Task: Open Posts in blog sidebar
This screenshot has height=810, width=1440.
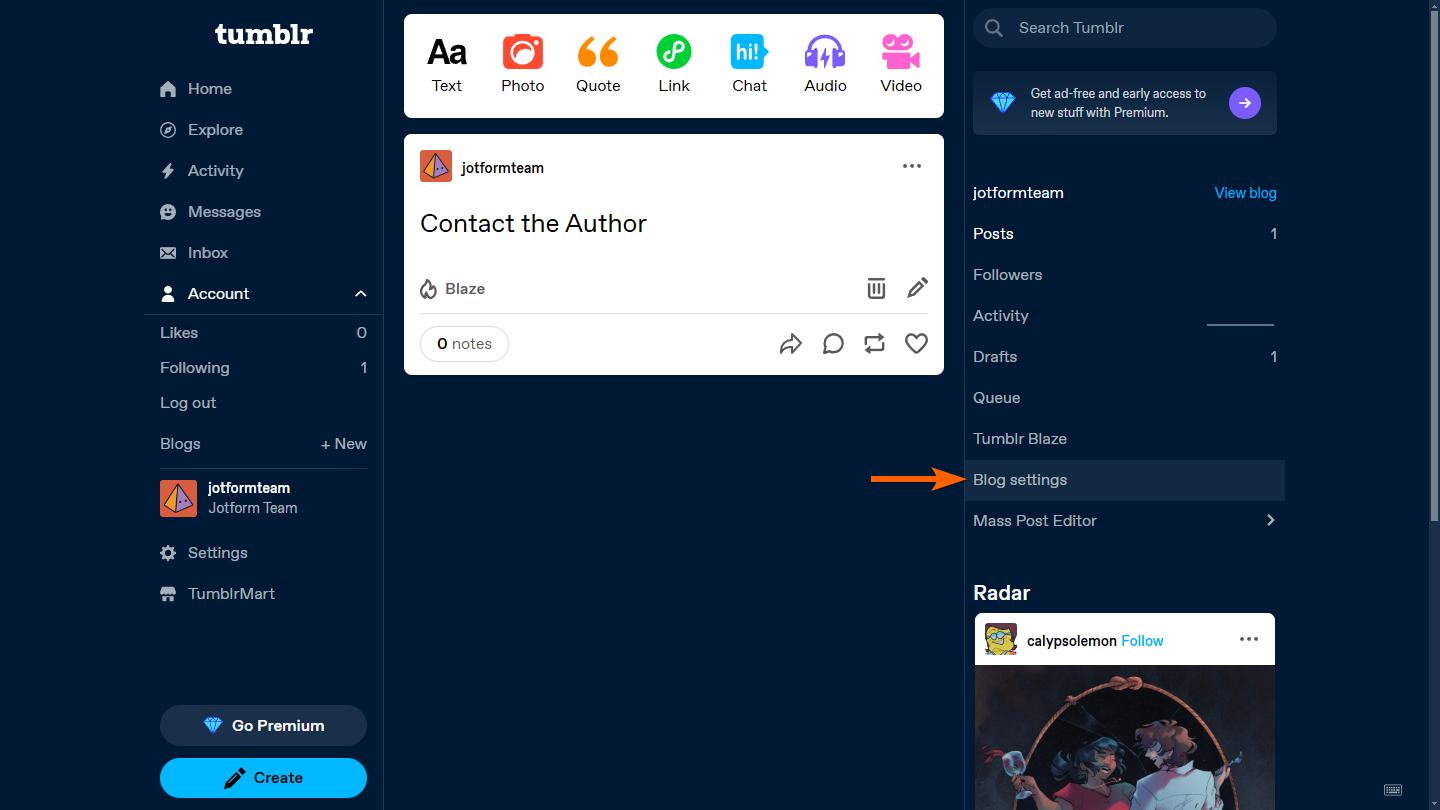Action: coord(1125,234)
